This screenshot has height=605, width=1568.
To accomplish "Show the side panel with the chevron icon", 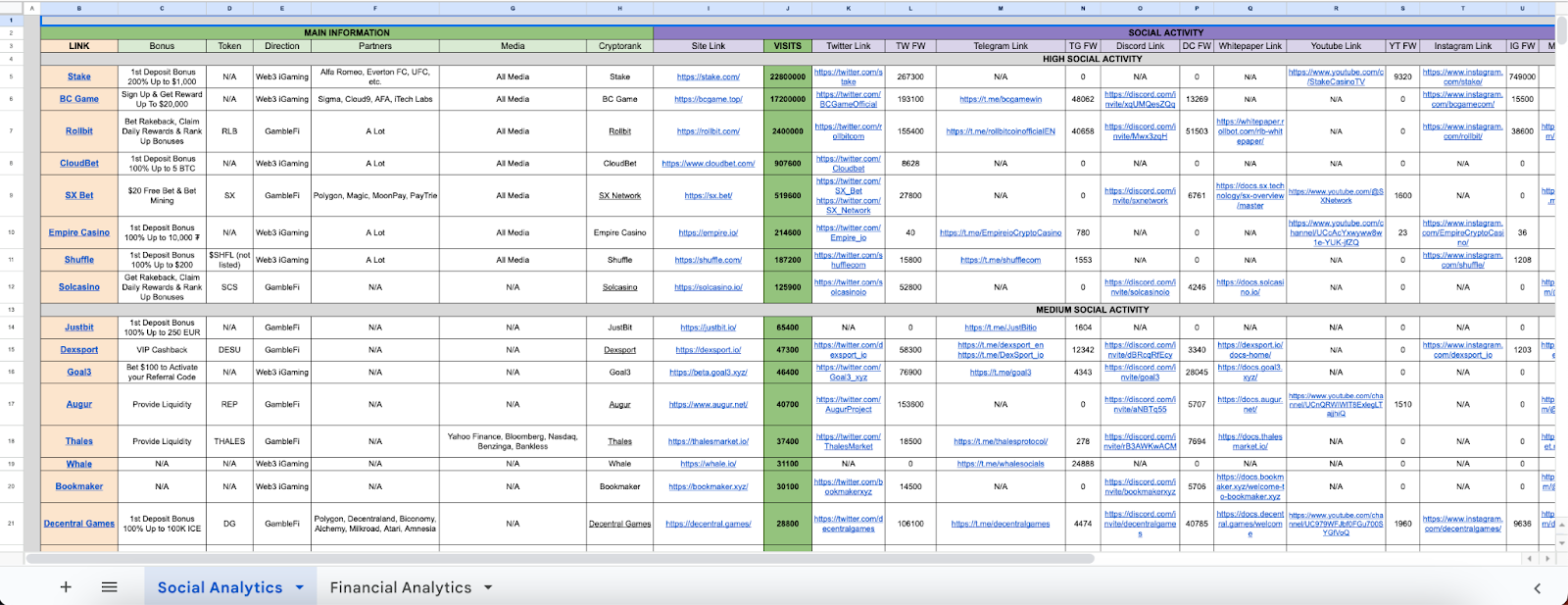I will (x=1537, y=588).
